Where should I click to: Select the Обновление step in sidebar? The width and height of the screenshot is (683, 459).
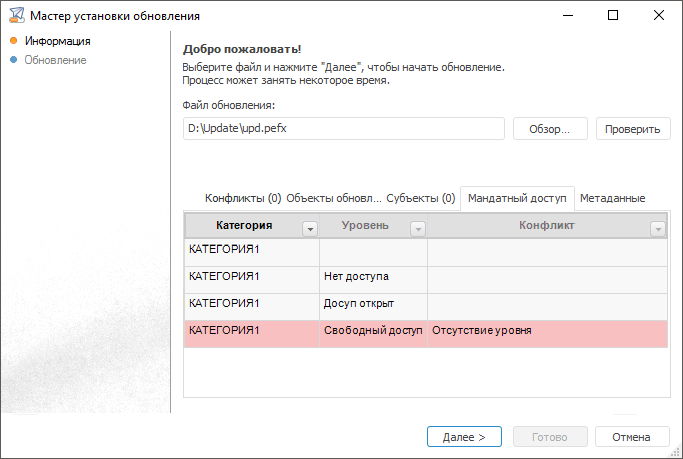(55, 60)
